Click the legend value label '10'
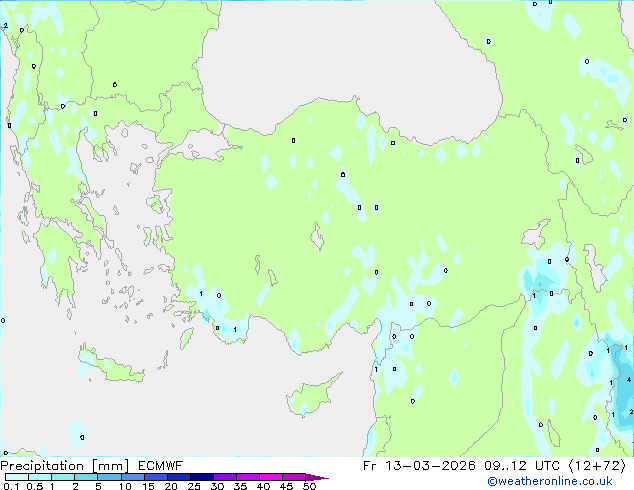 125,486
